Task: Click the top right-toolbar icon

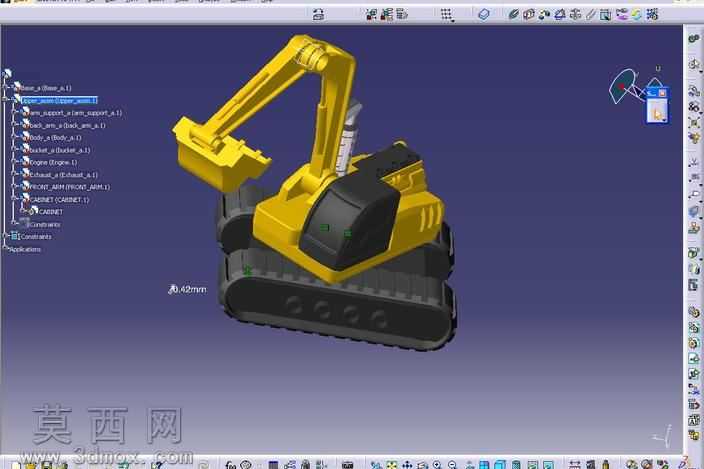Action: pos(694,39)
